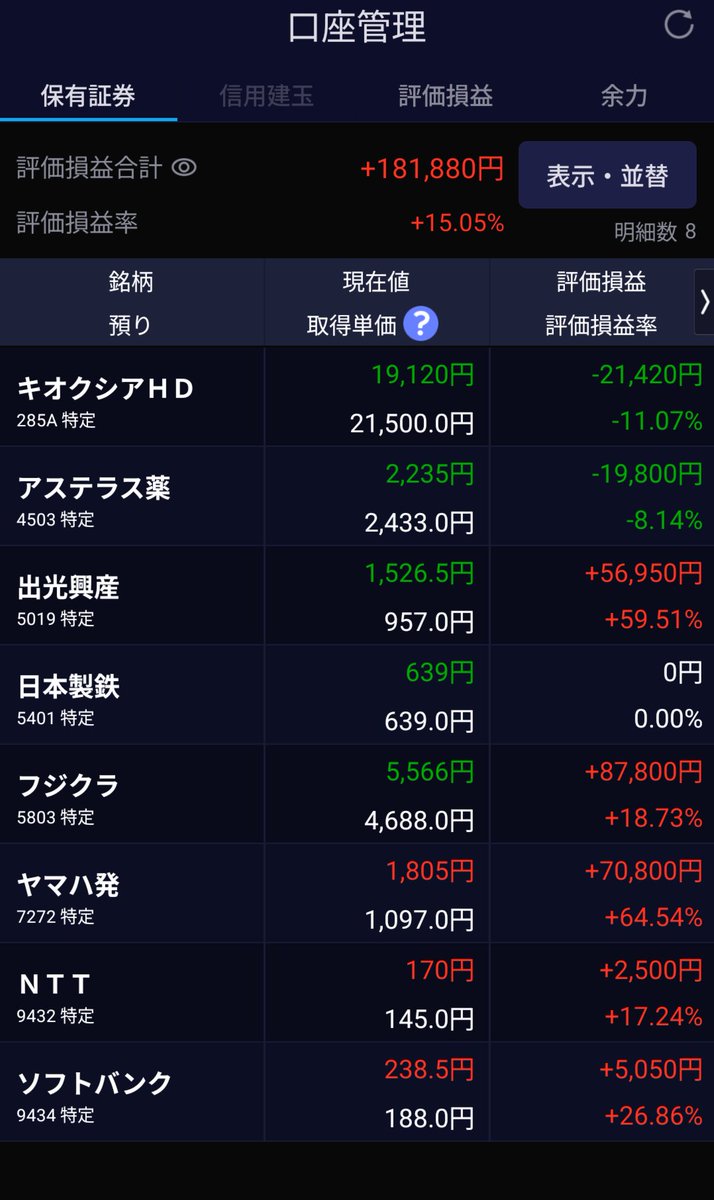Image resolution: width=714 pixels, height=1200 pixels.
Task: Tap the 表示・並替 button
Action: click(x=607, y=175)
